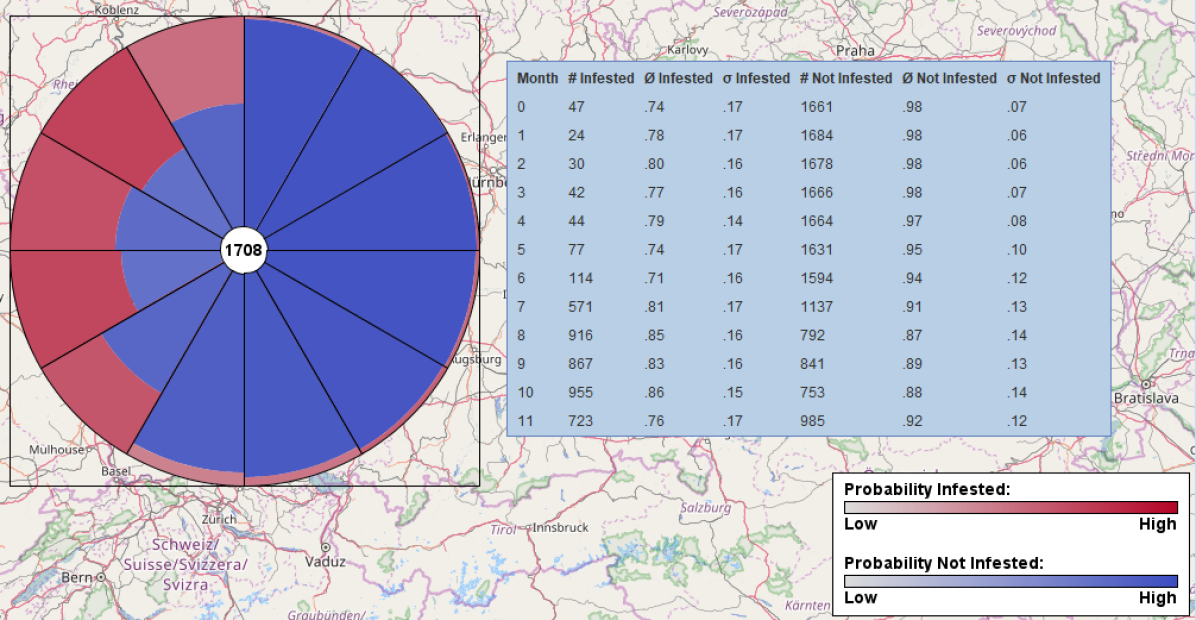Click the 571 infested cell for month 7

(581, 307)
